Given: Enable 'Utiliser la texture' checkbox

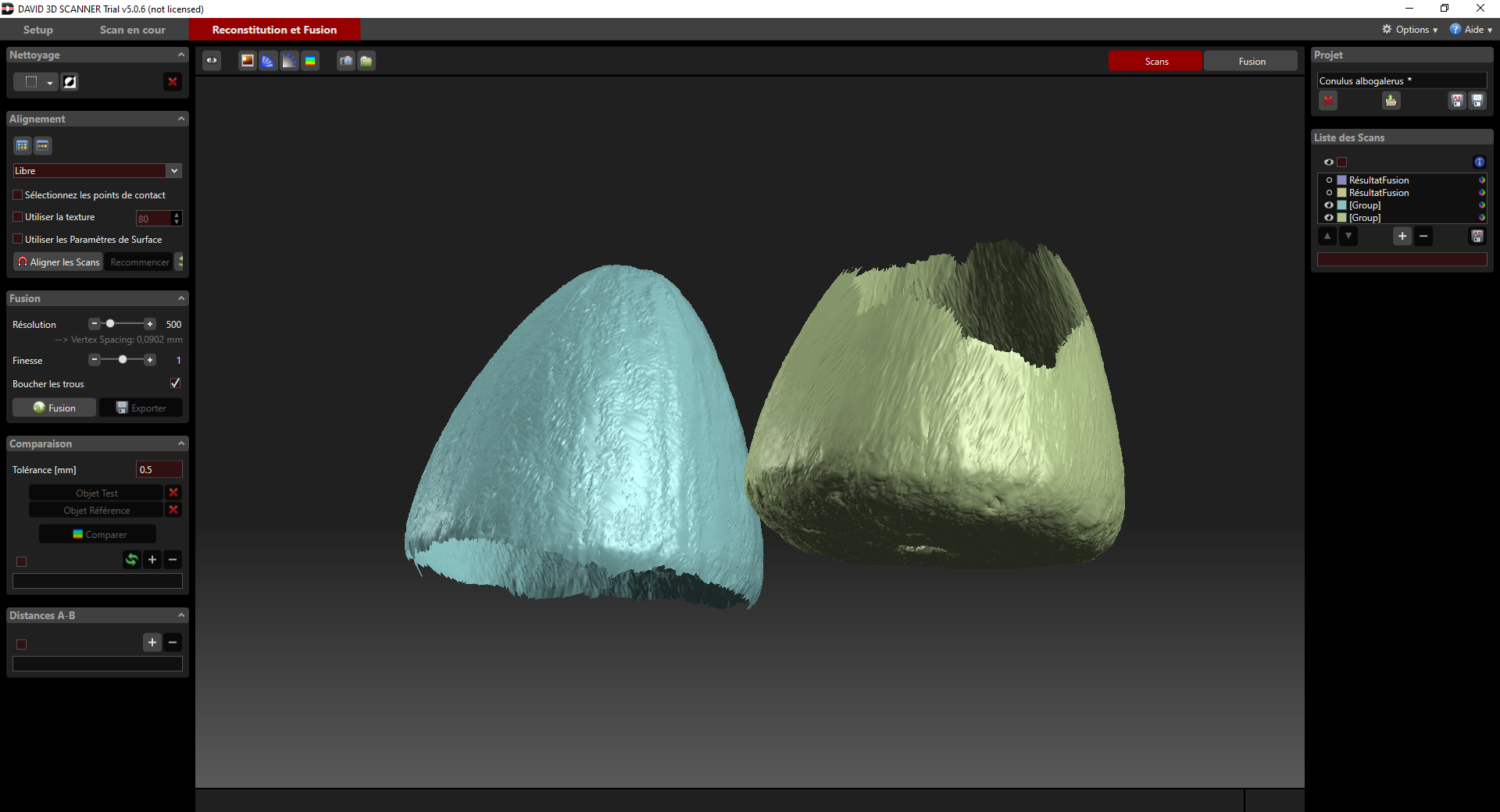Looking at the screenshot, I should (x=18, y=217).
